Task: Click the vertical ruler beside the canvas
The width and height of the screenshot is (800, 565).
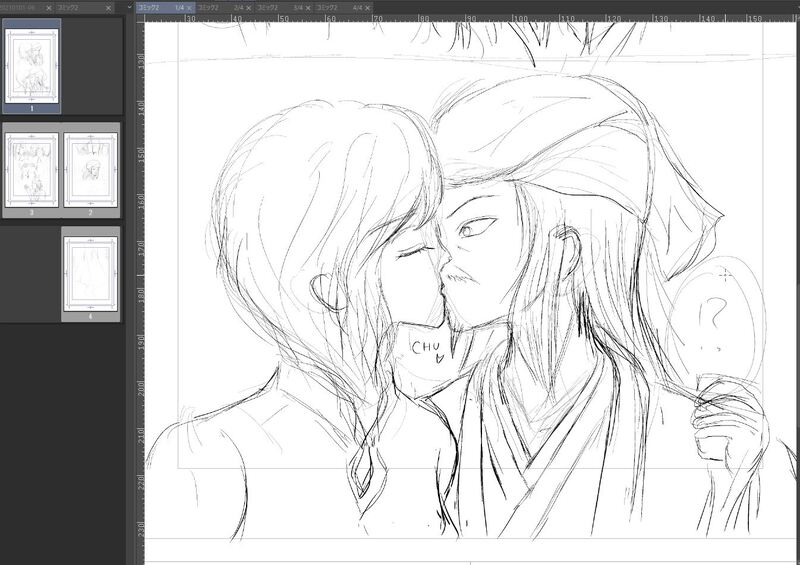Action: click(x=140, y=293)
